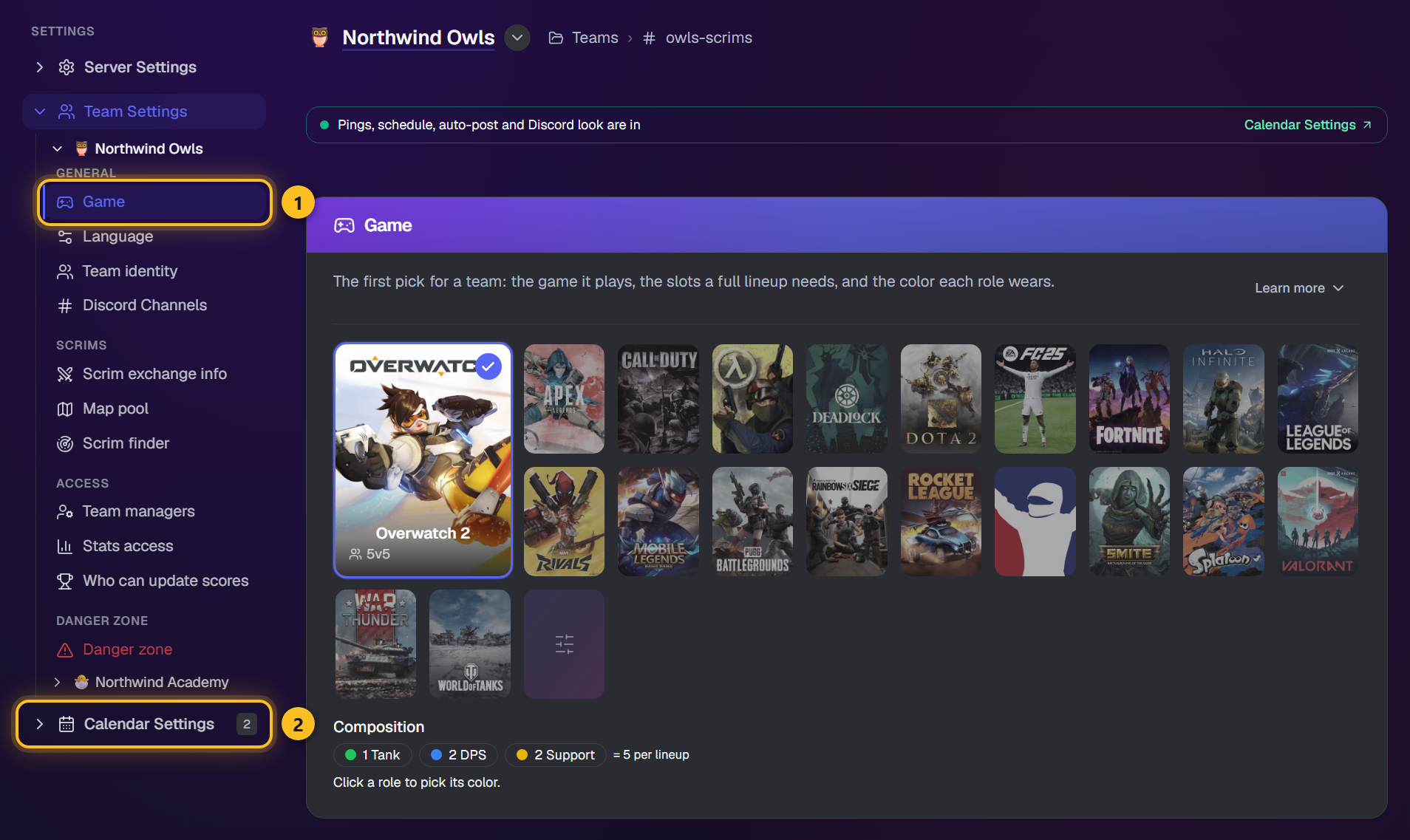Select the PUBG Battlegrounds cover
Image resolution: width=1410 pixels, height=840 pixels.
click(x=752, y=522)
